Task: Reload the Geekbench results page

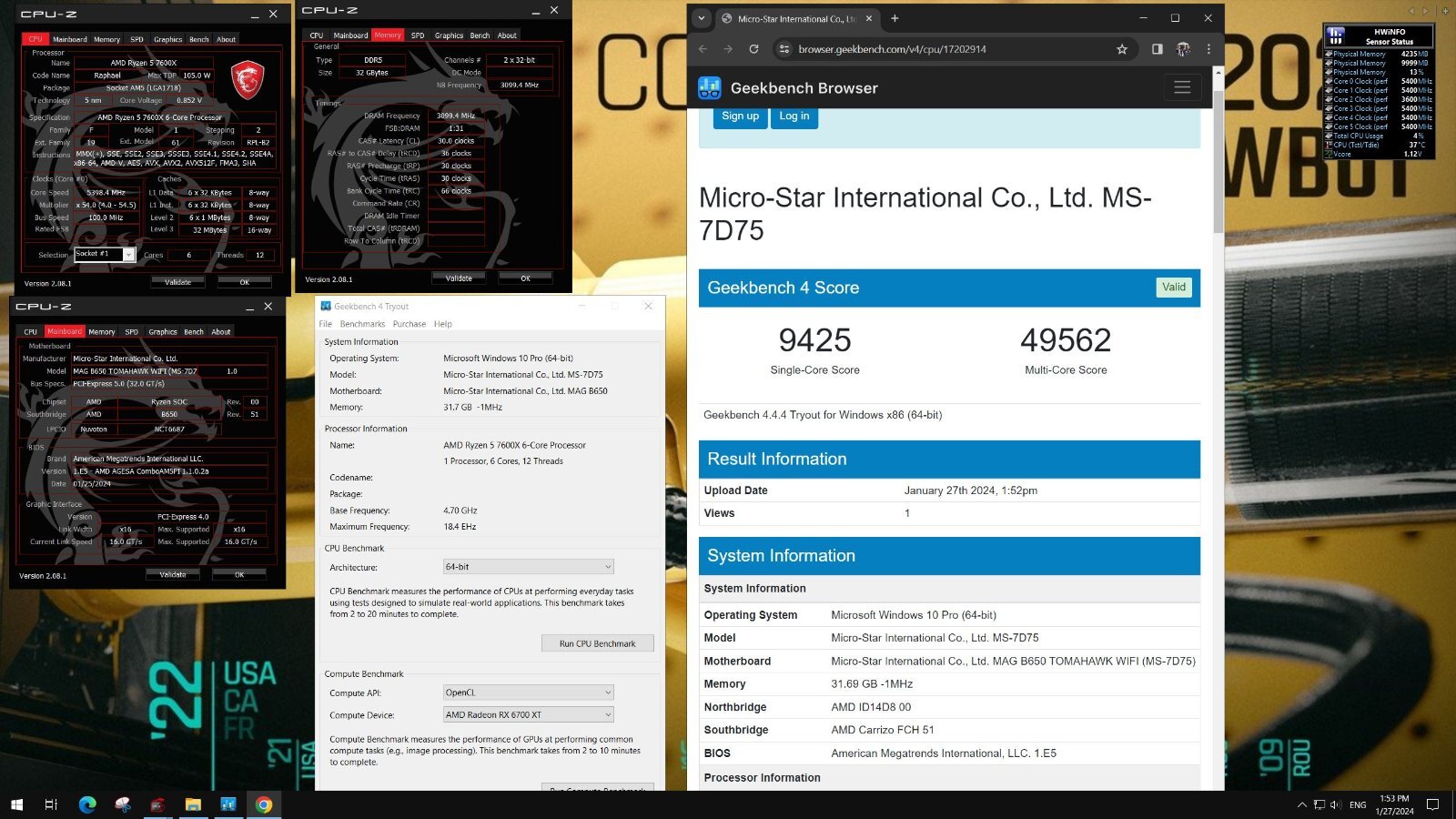Action: pyautogui.click(x=753, y=49)
